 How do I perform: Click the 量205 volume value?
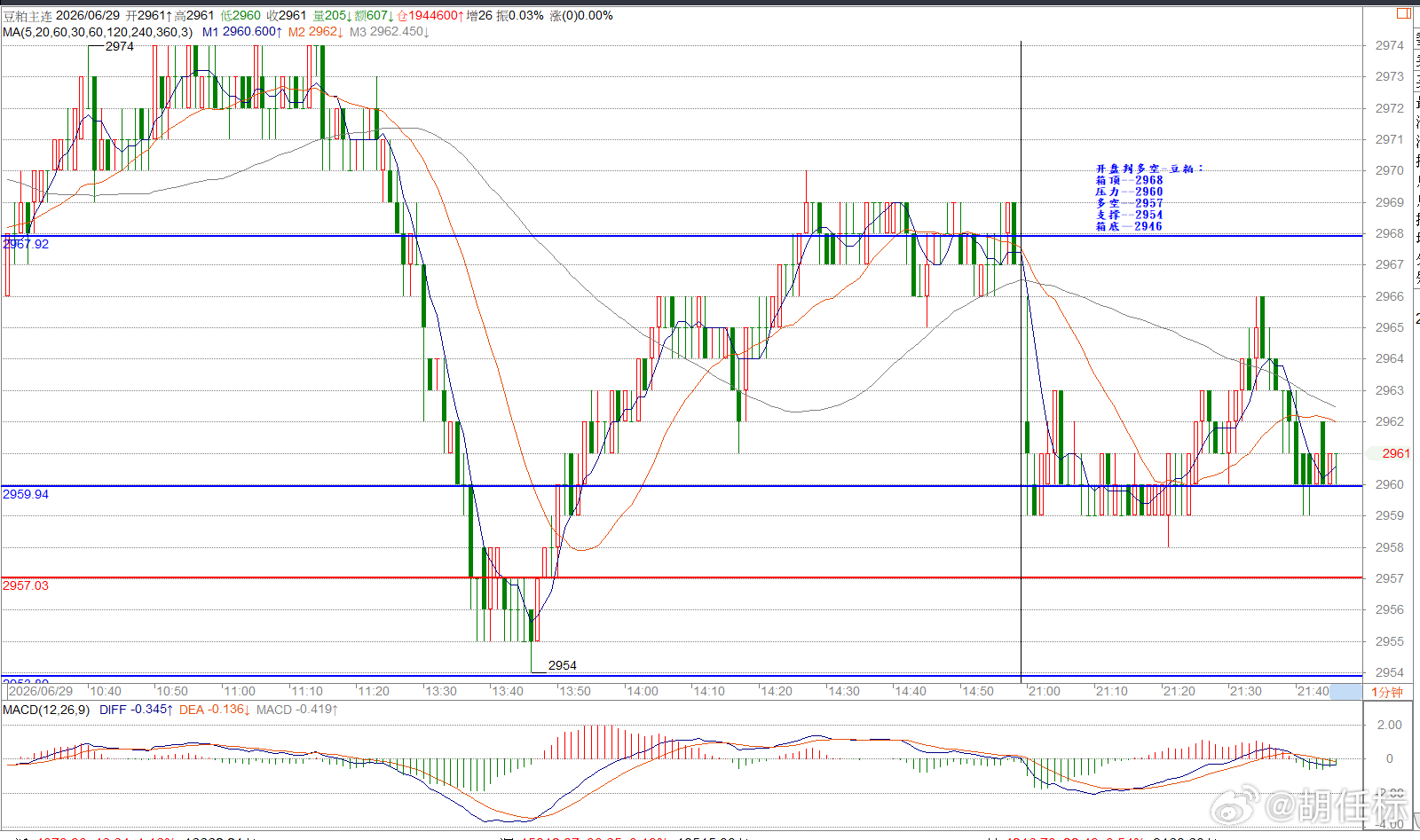point(333,16)
